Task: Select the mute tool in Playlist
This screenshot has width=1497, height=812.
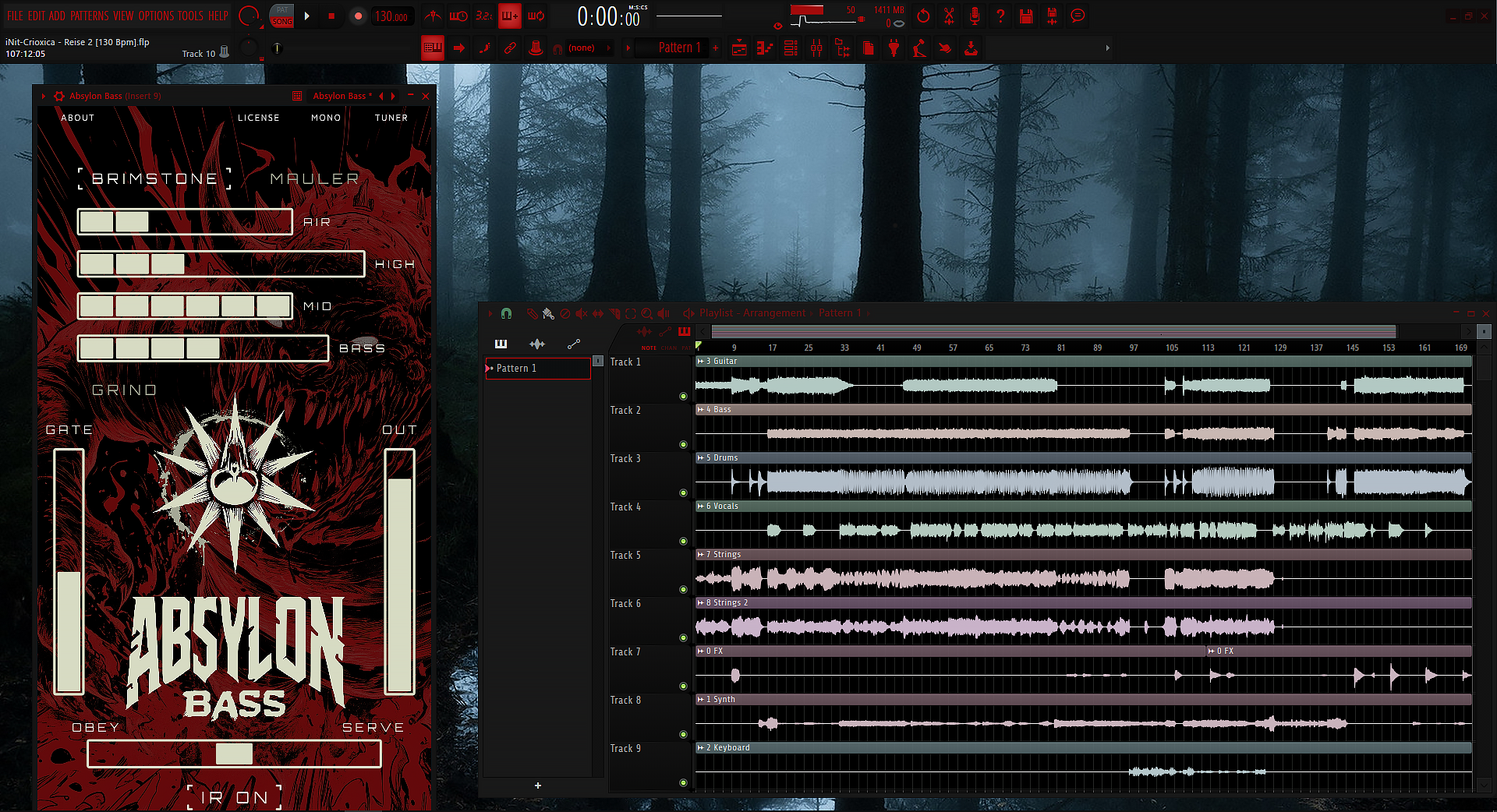Action: coord(582,313)
